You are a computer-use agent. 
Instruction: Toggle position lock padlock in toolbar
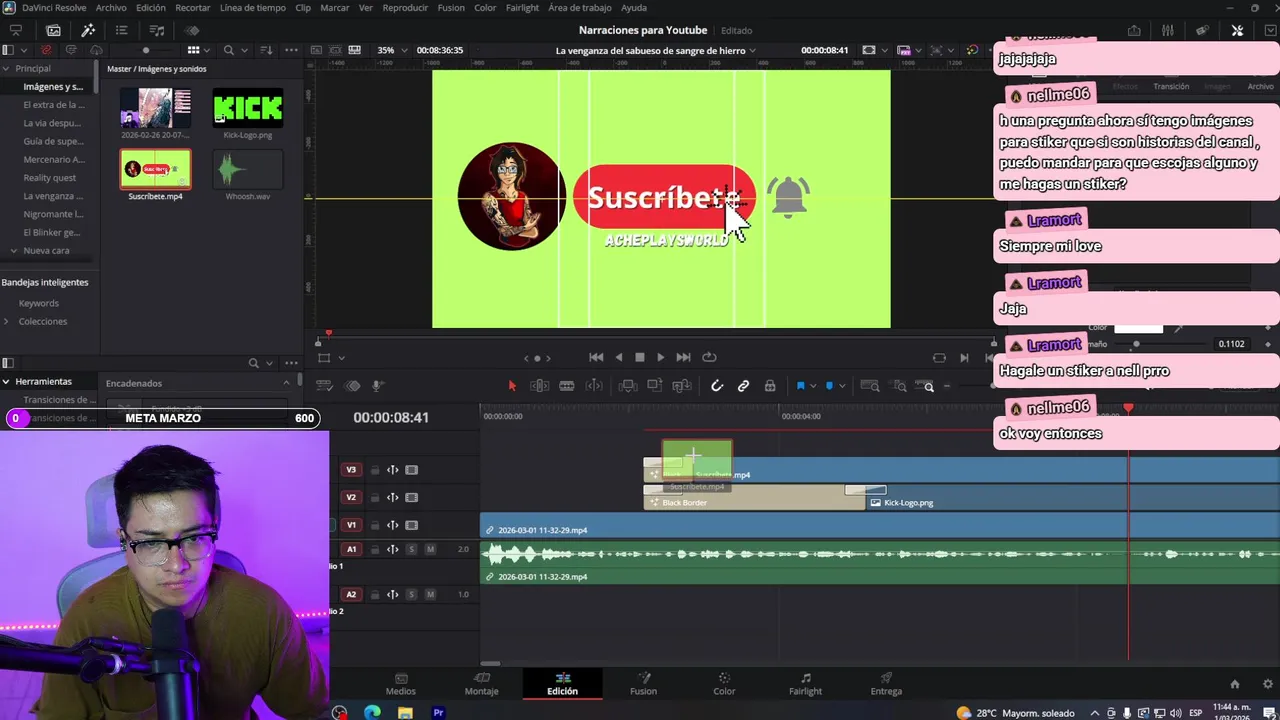pyautogui.click(x=770, y=386)
